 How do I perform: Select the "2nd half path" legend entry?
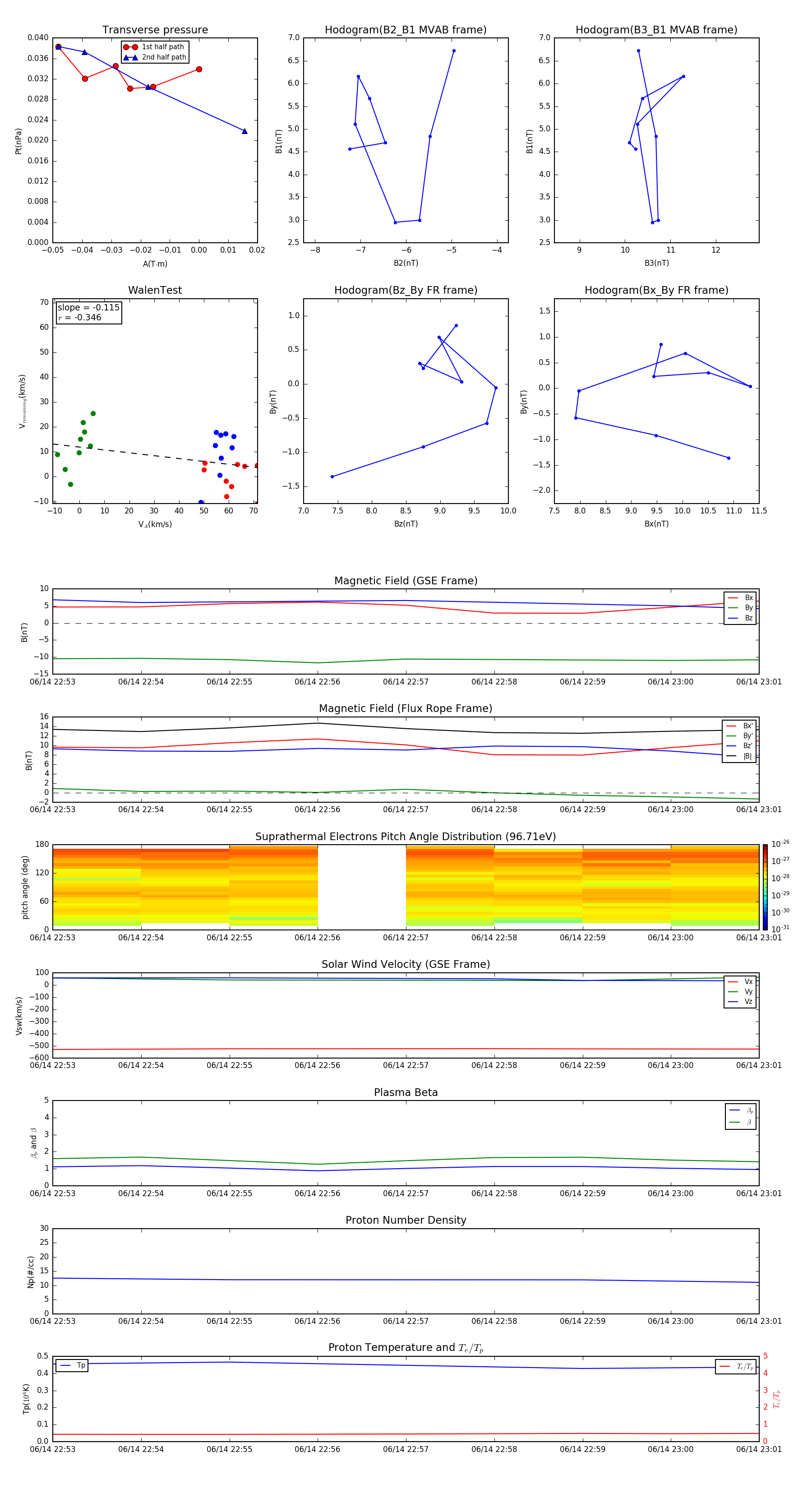click(x=156, y=57)
